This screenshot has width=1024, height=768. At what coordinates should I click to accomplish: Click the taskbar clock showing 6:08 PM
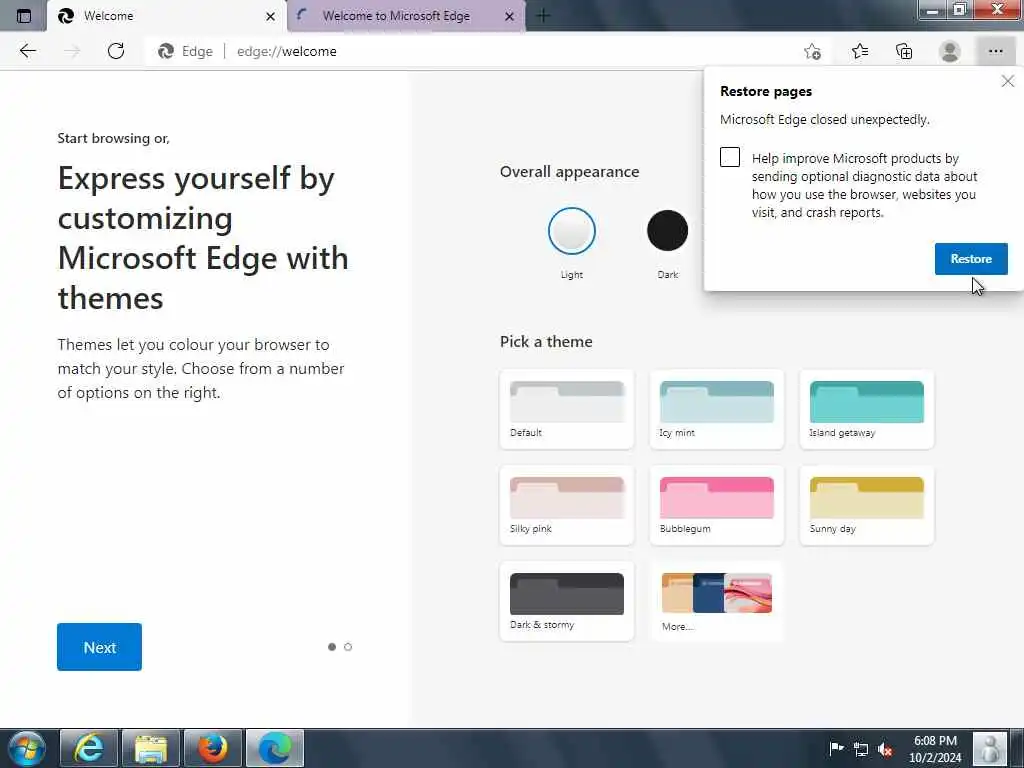(935, 749)
